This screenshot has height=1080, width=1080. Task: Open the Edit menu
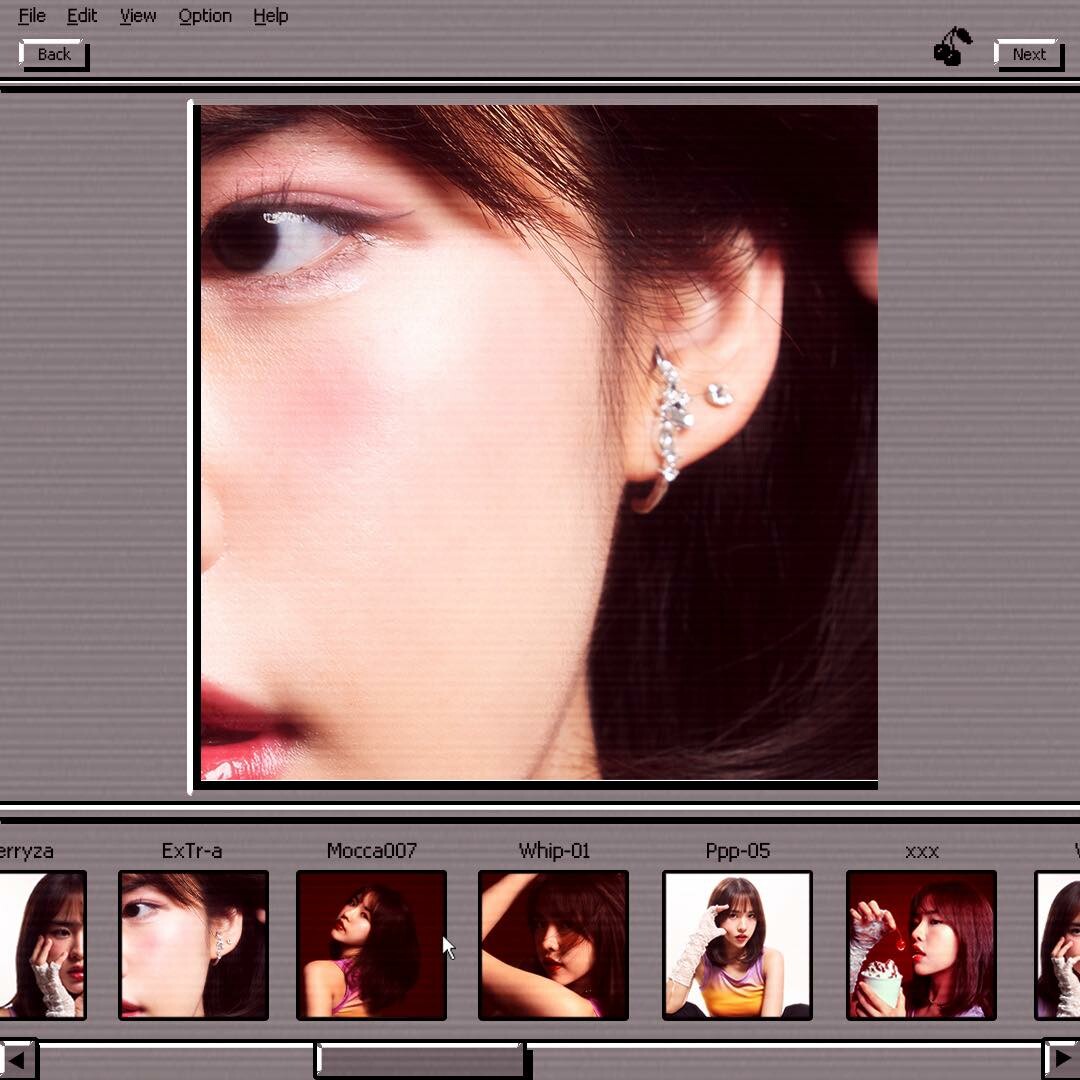coord(81,16)
